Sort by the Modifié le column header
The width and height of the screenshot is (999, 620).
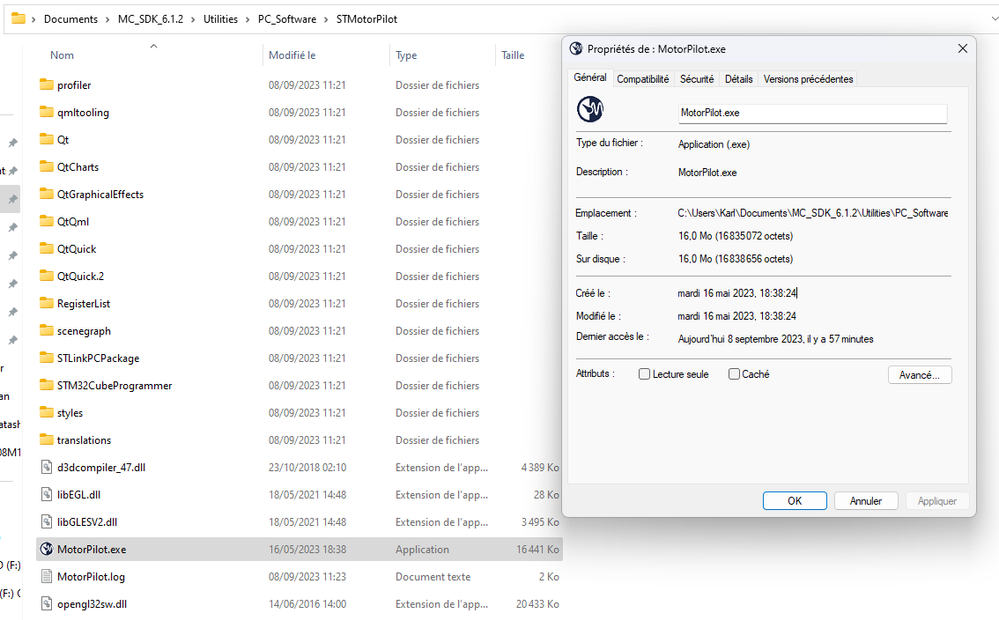click(x=292, y=55)
